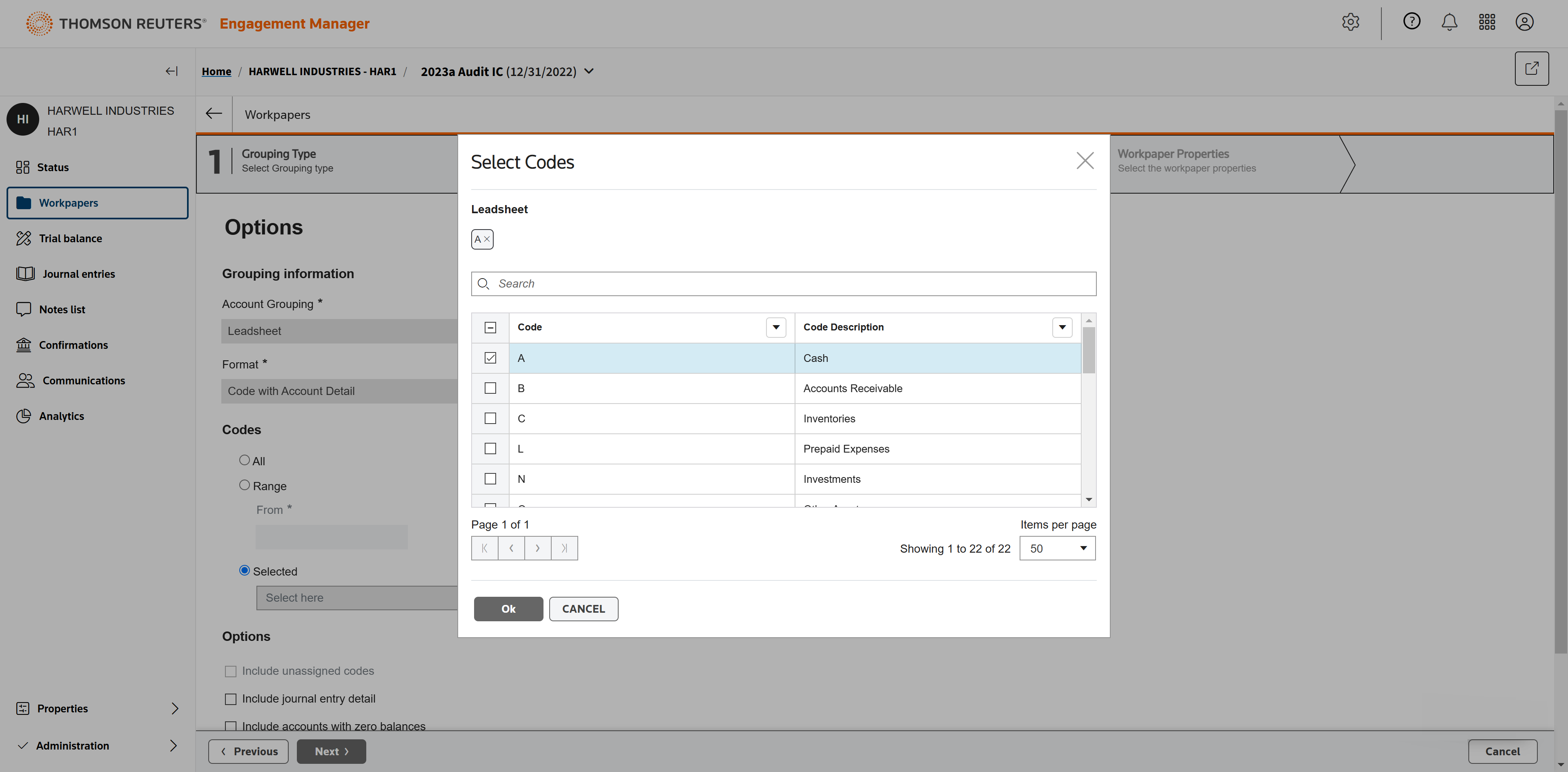1568x772 pixels.
Task: Click the open in new window icon
Action: pyautogui.click(x=1532, y=69)
